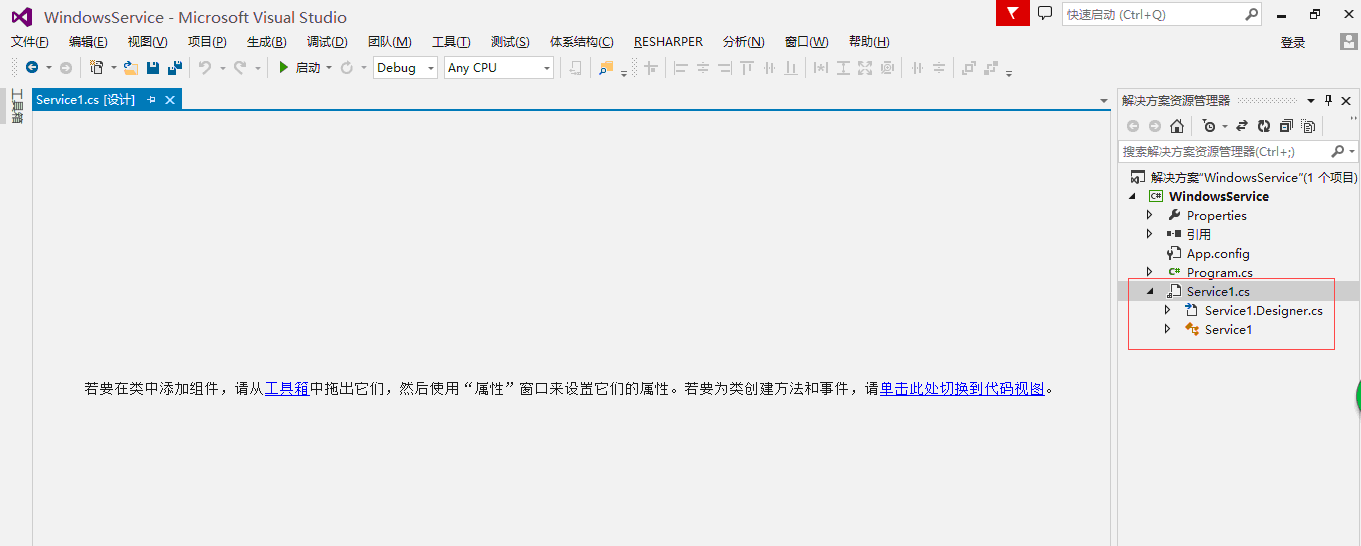Open file using the folder icon

tap(130, 67)
